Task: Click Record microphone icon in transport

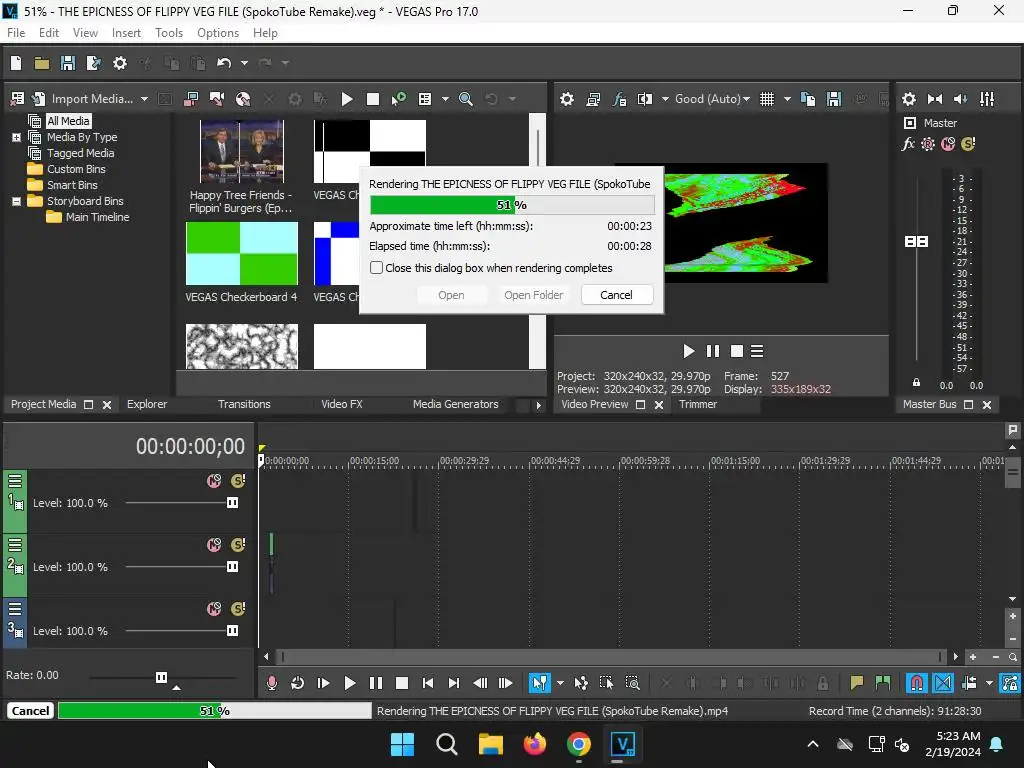Action: coord(272,683)
